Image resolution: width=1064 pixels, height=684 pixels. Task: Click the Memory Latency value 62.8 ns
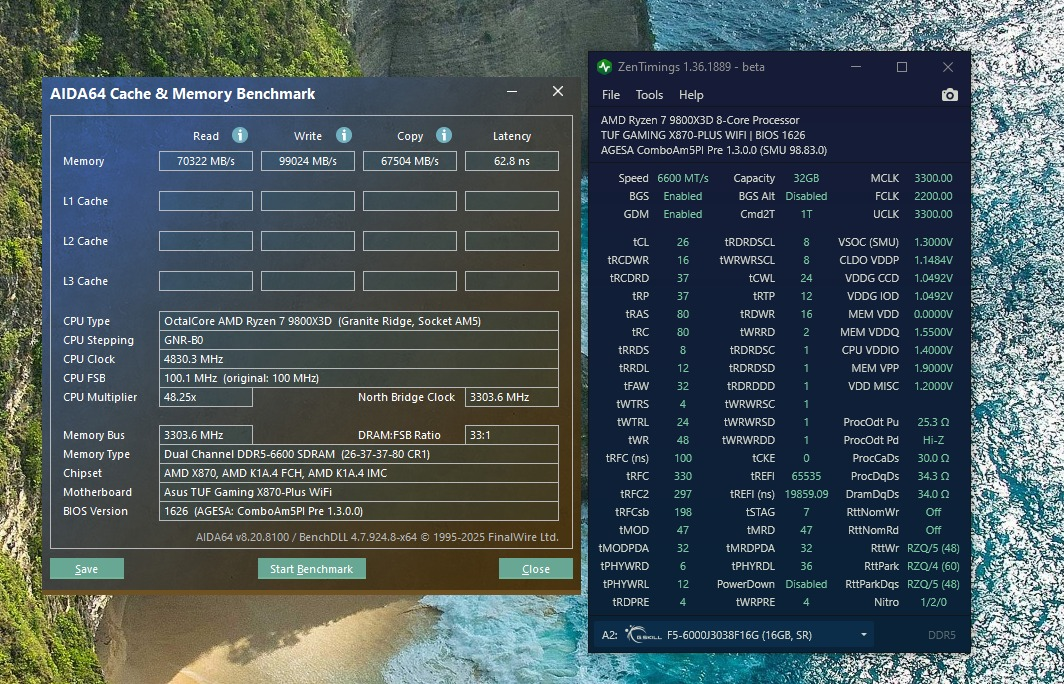pos(512,161)
